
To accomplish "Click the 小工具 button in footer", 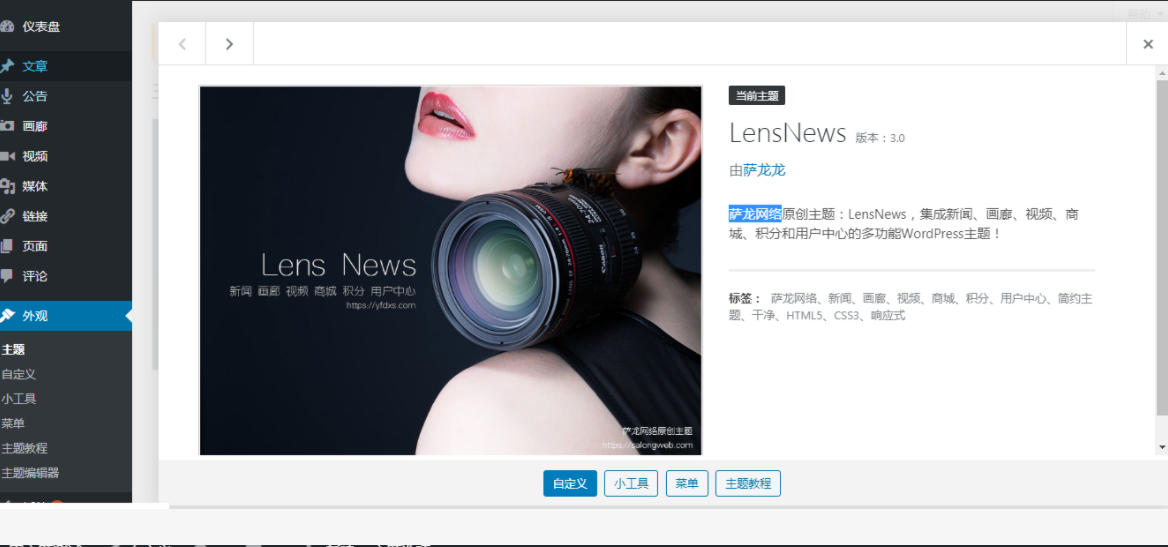I will click(631, 484).
